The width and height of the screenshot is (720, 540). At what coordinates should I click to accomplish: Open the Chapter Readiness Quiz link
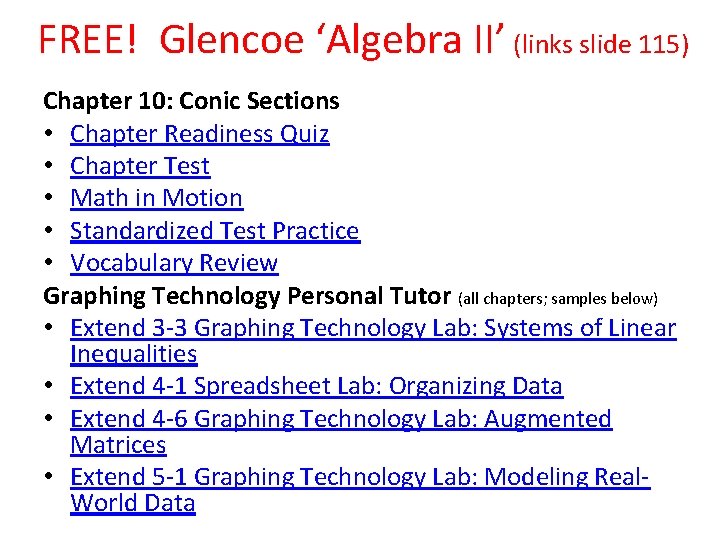200,135
